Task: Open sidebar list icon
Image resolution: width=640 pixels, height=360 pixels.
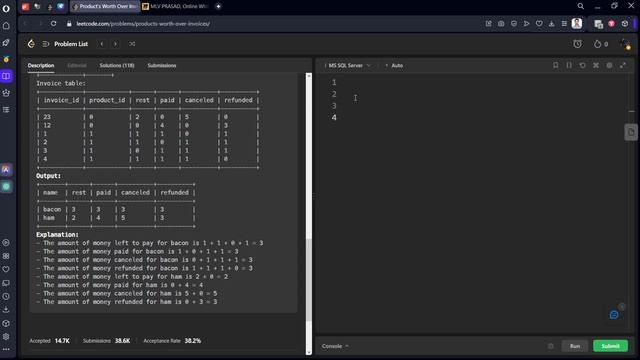Action: point(6,109)
